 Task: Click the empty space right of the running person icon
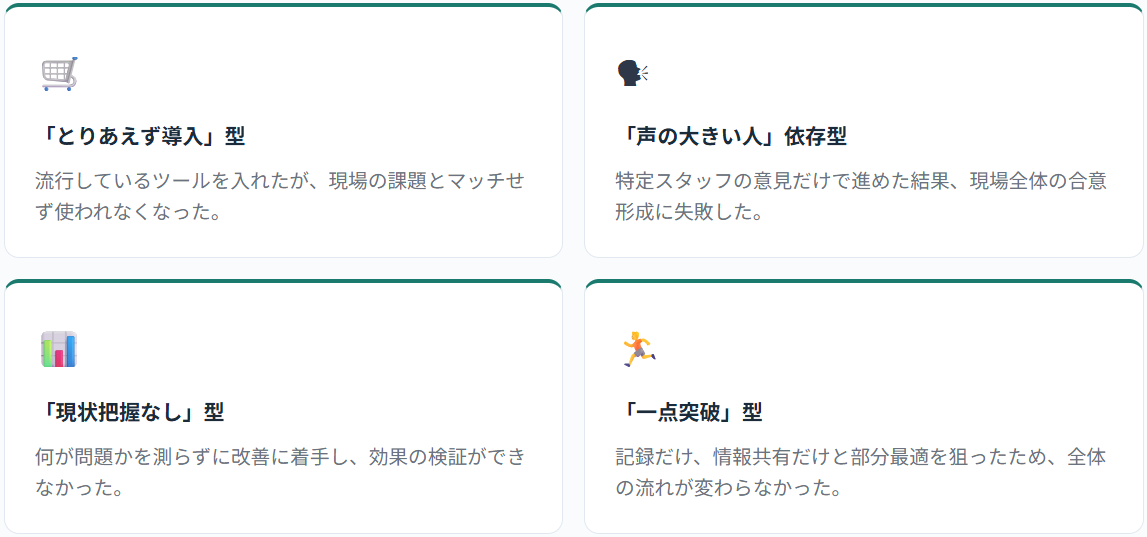click(880, 349)
